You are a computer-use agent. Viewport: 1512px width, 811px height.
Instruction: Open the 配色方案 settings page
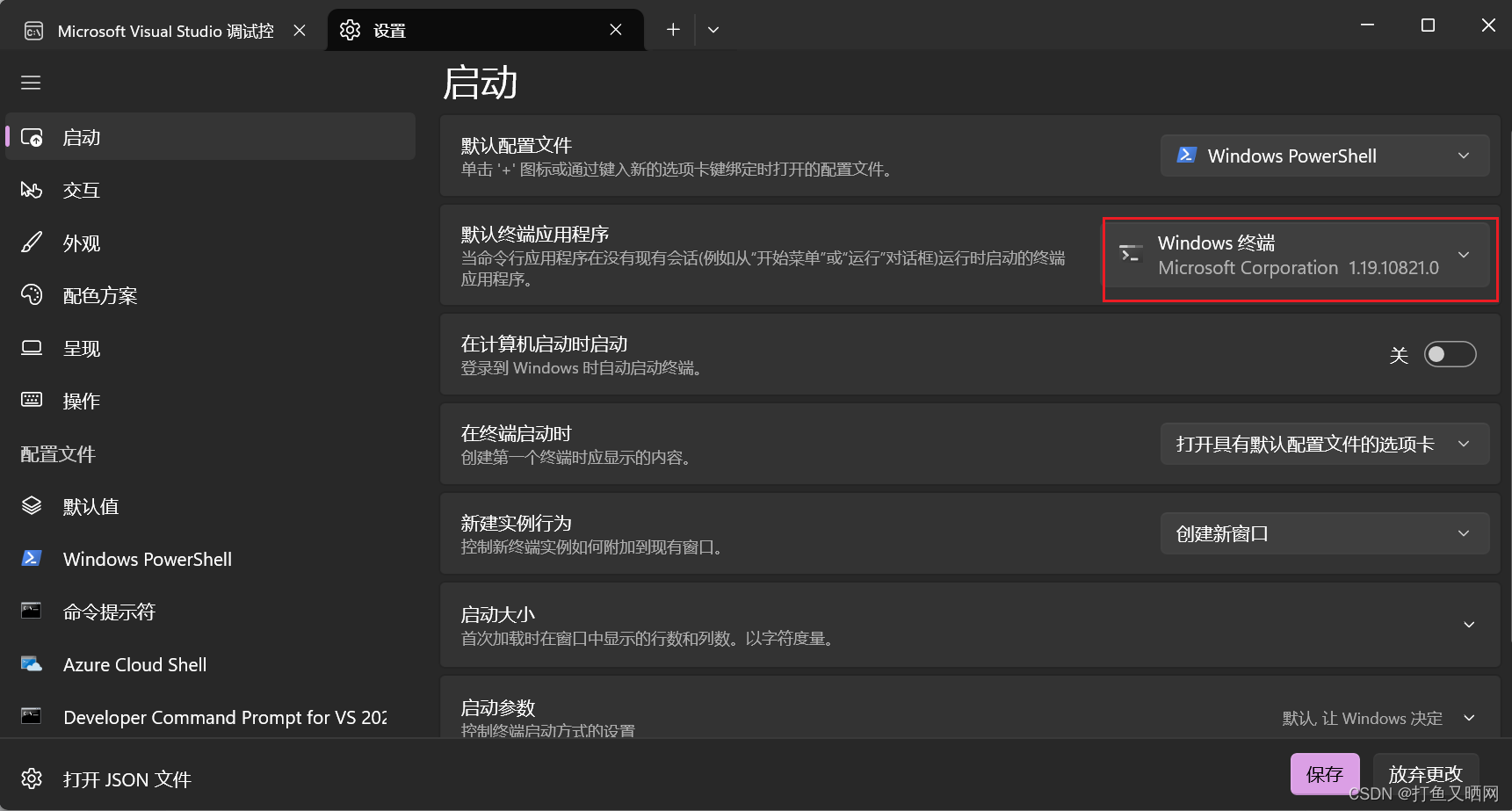(210, 295)
